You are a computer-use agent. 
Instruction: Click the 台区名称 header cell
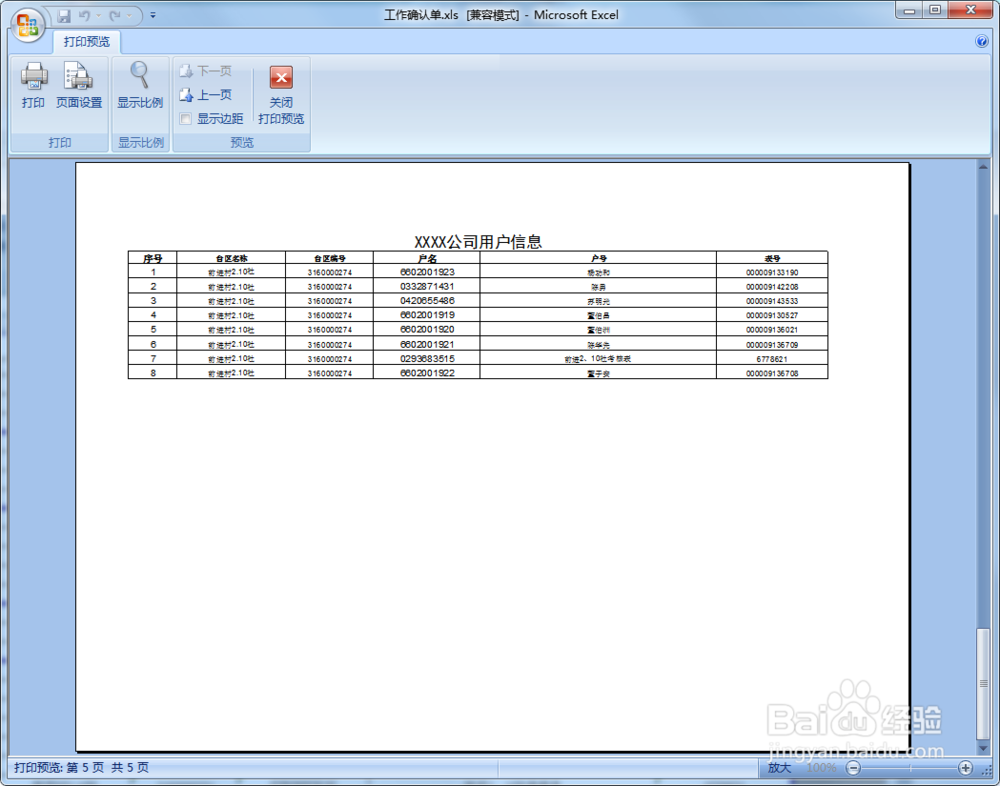231,258
